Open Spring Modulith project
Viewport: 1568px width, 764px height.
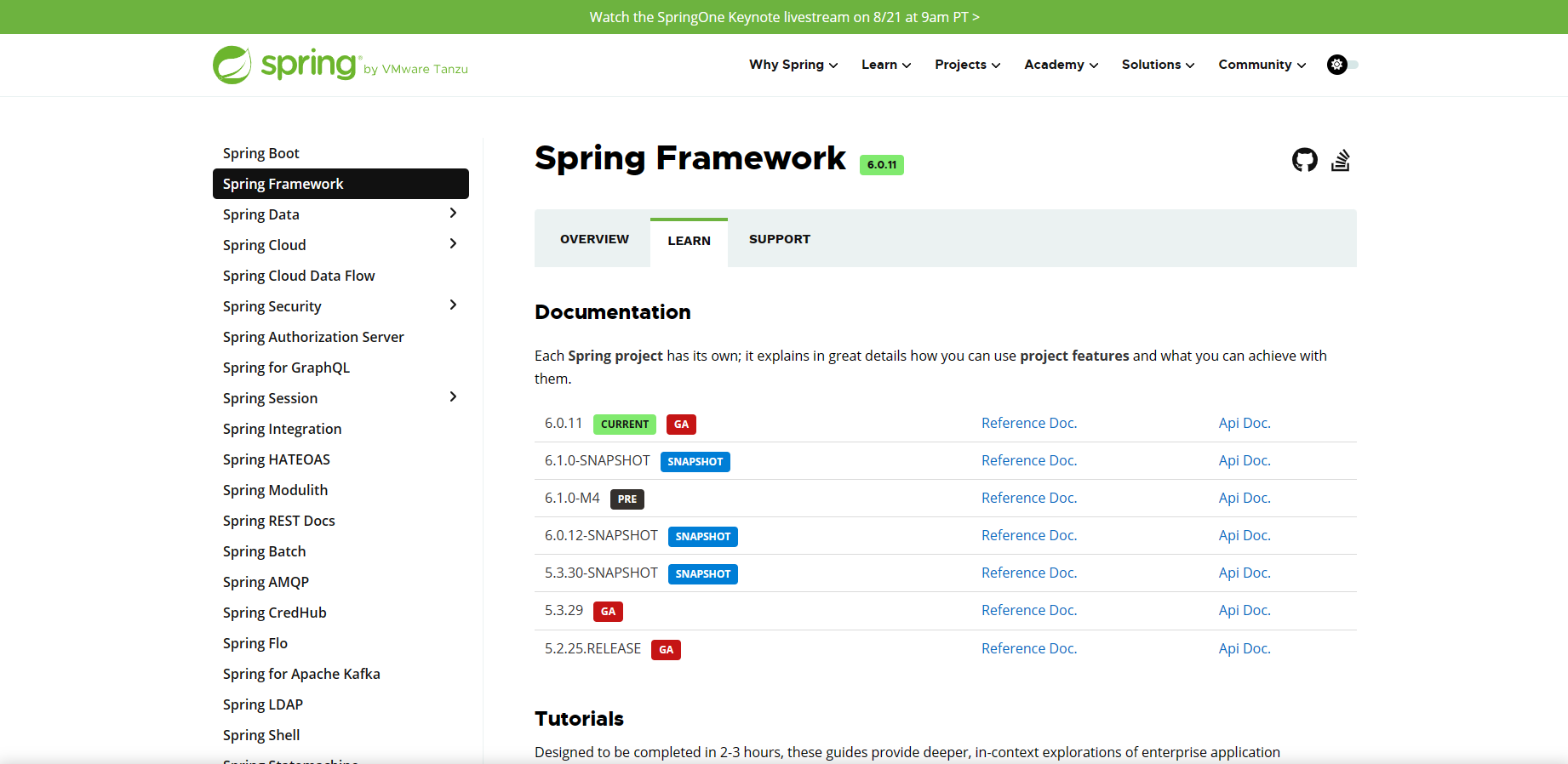click(275, 490)
